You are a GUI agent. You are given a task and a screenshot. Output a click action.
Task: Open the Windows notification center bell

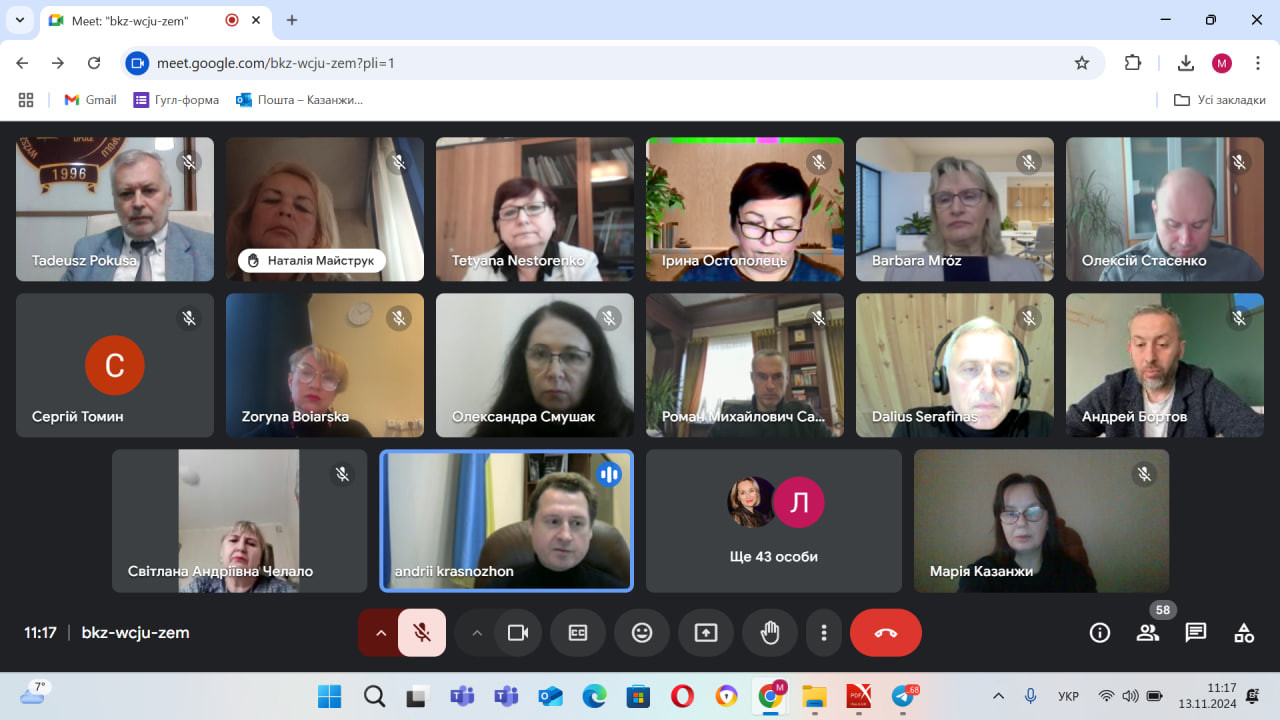click(1253, 696)
